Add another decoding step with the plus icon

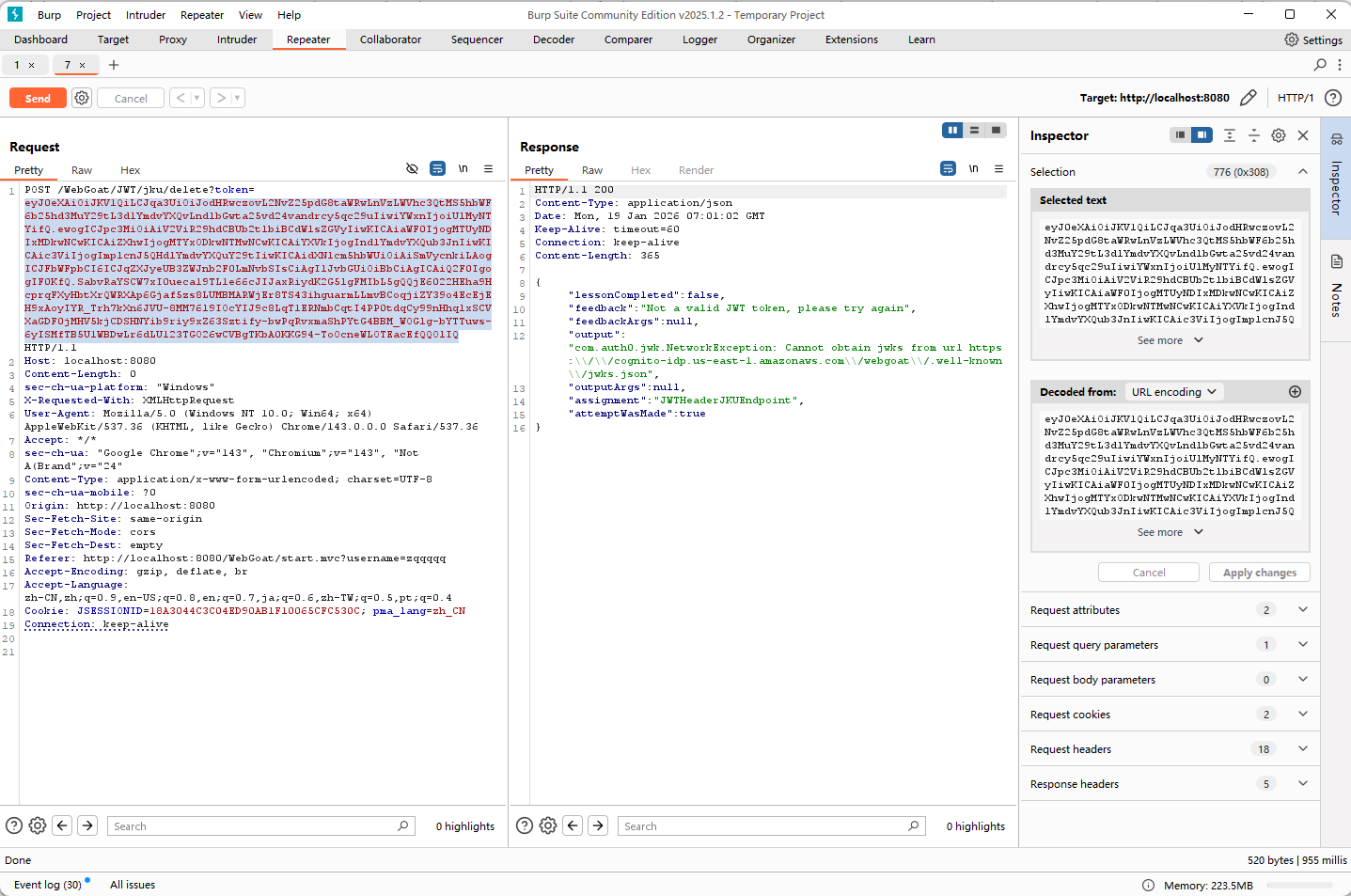pos(1295,392)
